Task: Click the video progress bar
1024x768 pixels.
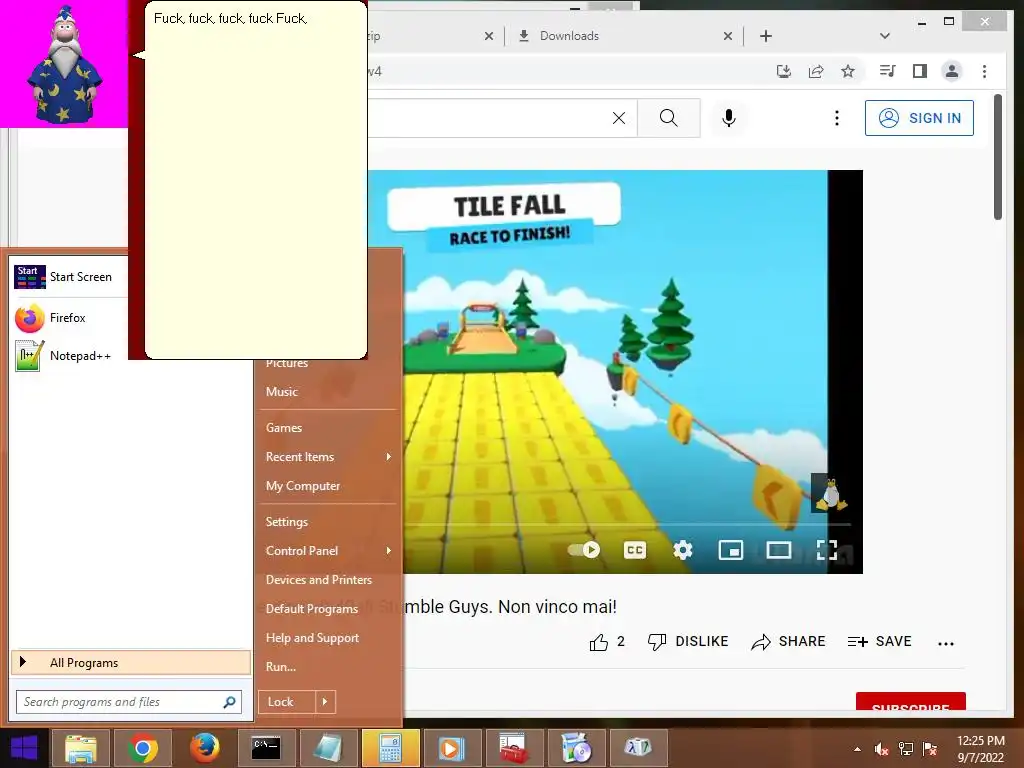Action: coord(627,524)
